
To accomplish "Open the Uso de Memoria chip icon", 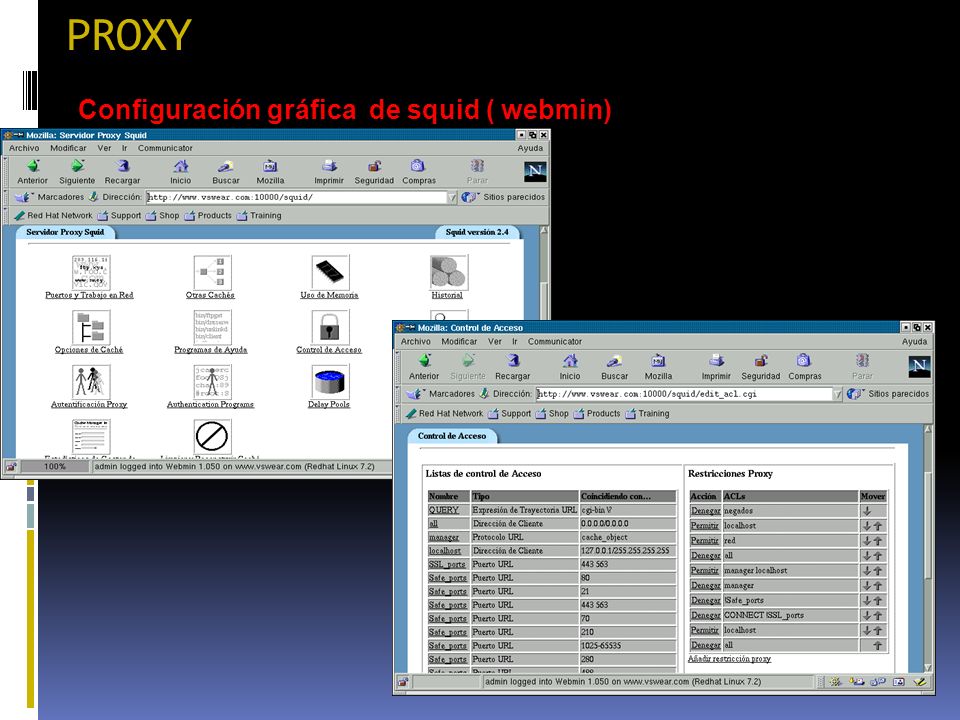I will 330,272.
